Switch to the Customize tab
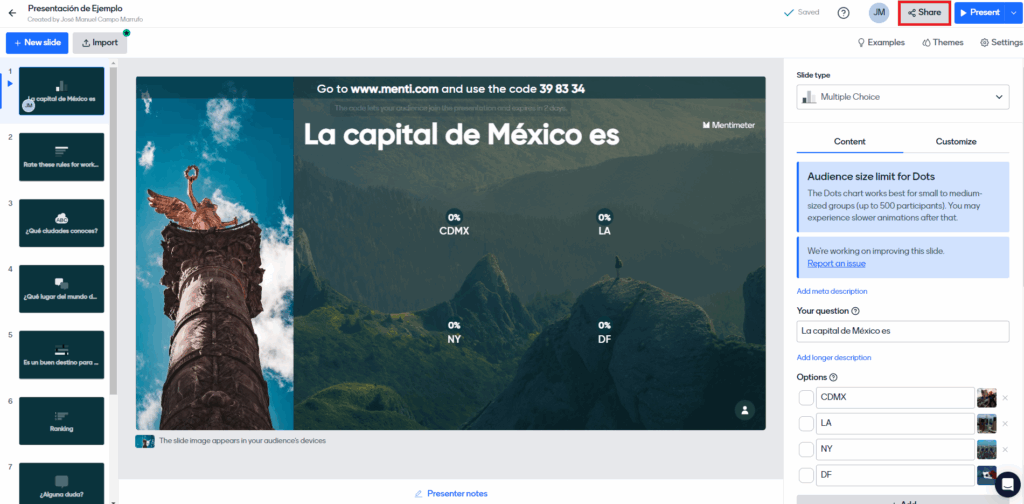 955,142
